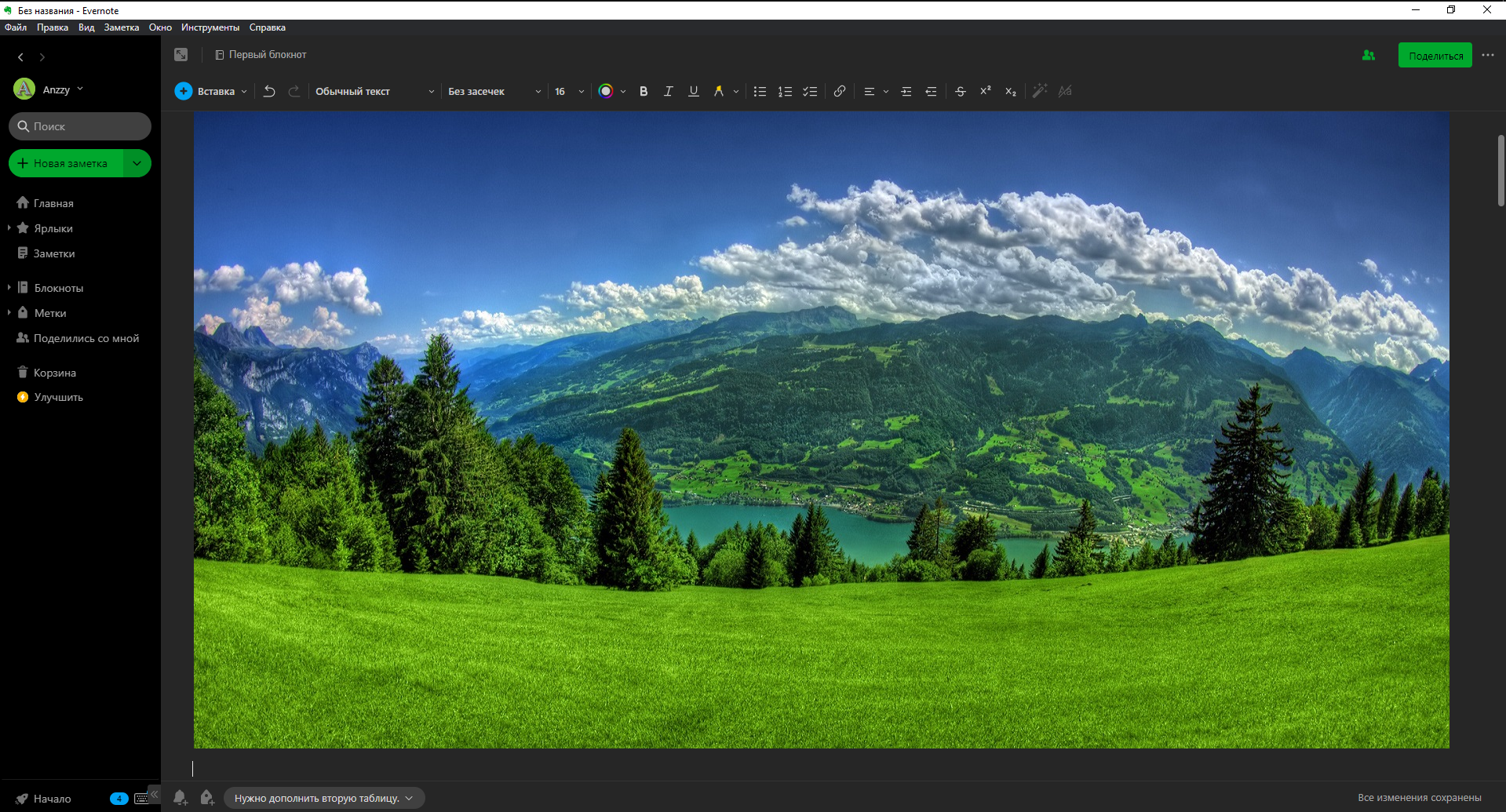The height and width of the screenshot is (812, 1506).
Task: Expand the Блокноты section
Action: click(x=9, y=287)
